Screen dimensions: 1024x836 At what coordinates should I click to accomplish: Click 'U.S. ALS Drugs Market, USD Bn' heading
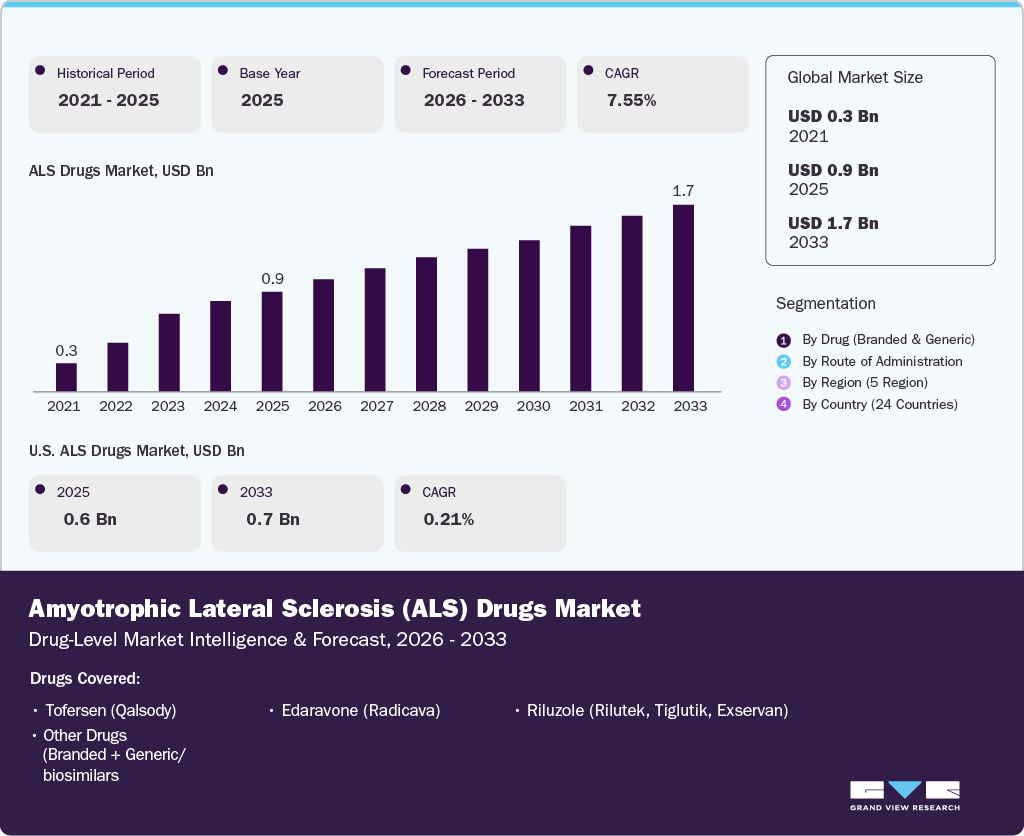click(x=136, y=451)
